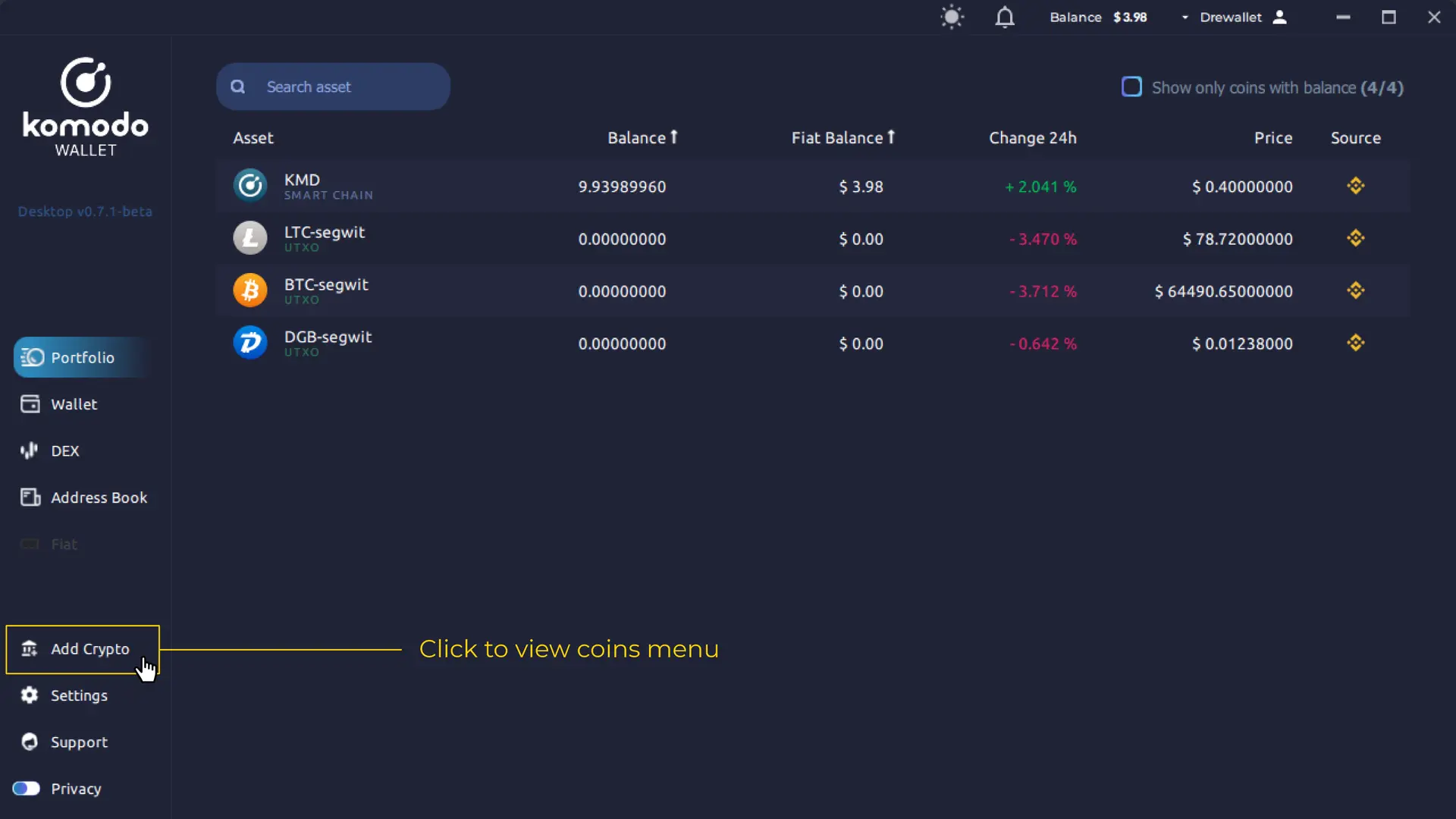Click inside the Search asset field
This screenshot has width=1456, height=819.
click(x=332, y=86)
